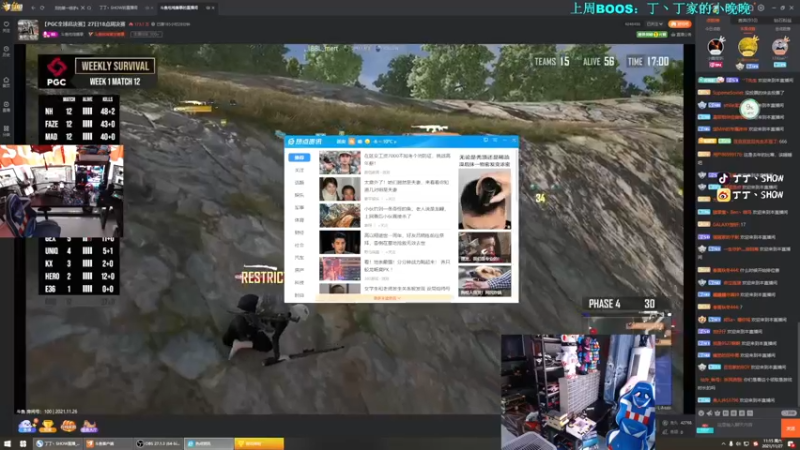This screenshot has height=450, width=800.
Task: Click the Huya logo at top-left
Action: (x=13, y=7)
